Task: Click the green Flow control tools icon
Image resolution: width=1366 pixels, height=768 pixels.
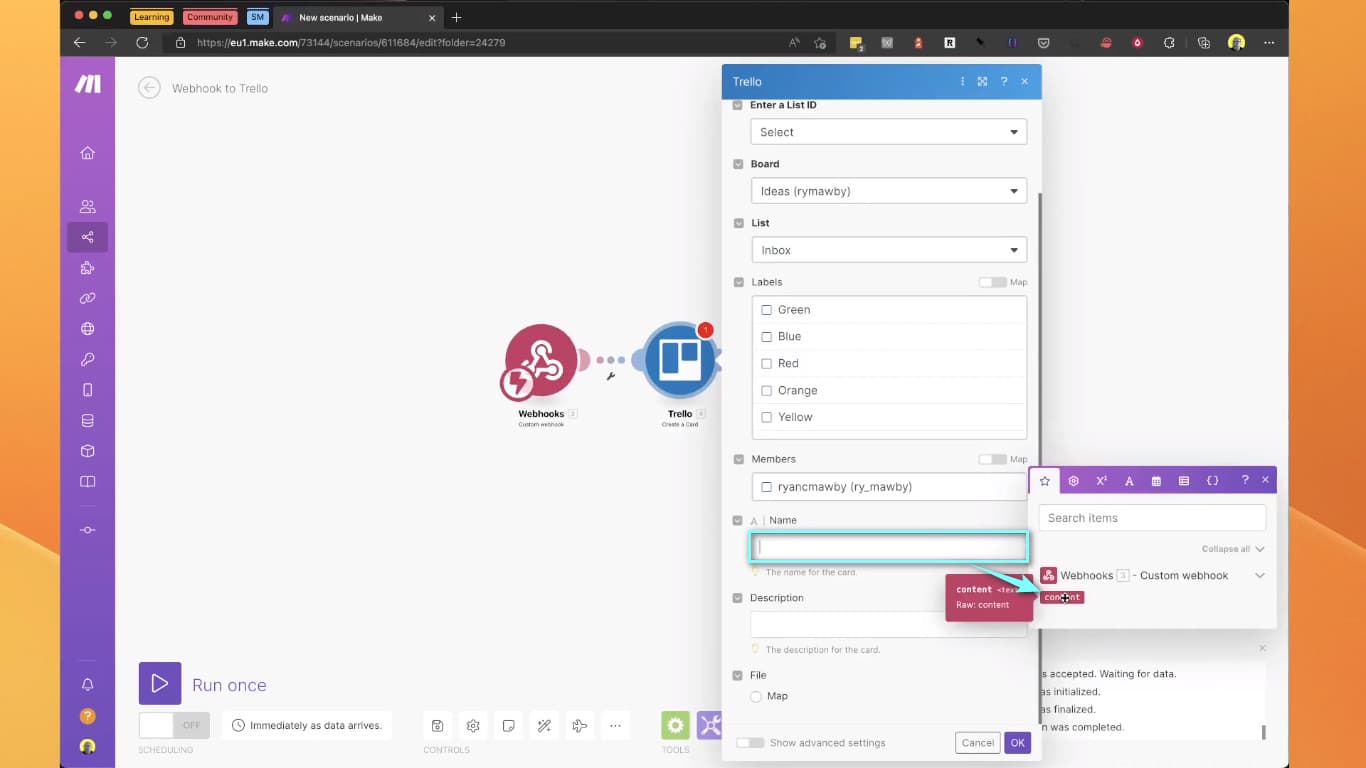Action: coord(675,726)
